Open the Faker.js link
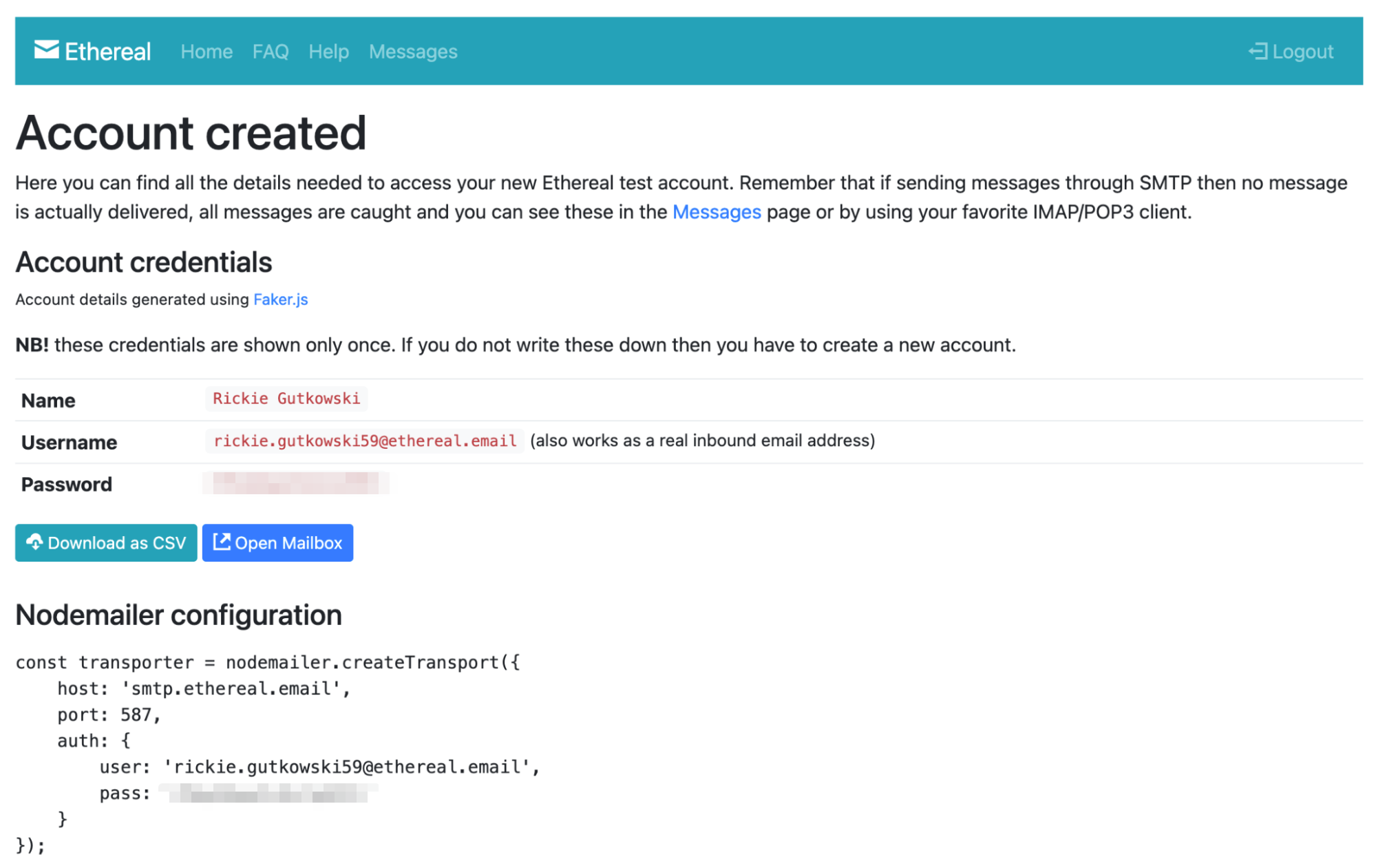1376x868 pixels. pos(280,299)
